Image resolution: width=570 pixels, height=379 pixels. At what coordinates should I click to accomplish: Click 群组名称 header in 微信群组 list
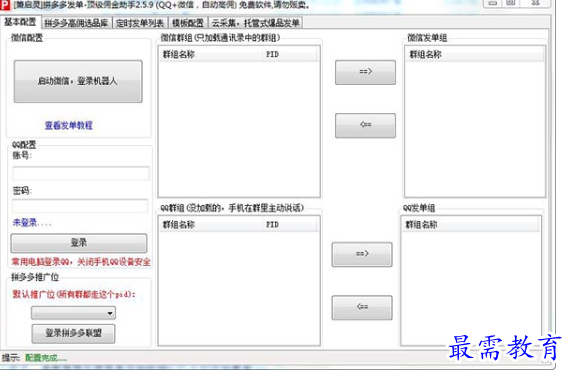point(211,55)
